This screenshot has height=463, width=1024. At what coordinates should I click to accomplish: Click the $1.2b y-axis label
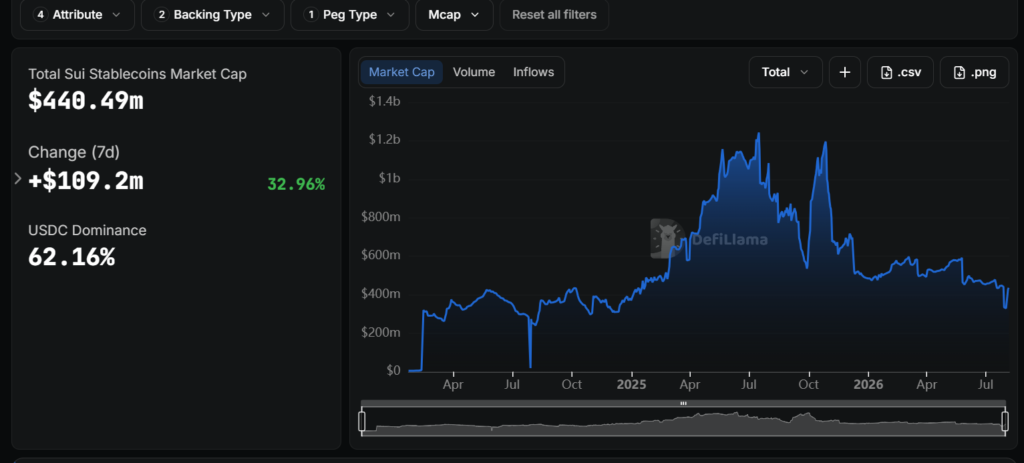(384, 140)
